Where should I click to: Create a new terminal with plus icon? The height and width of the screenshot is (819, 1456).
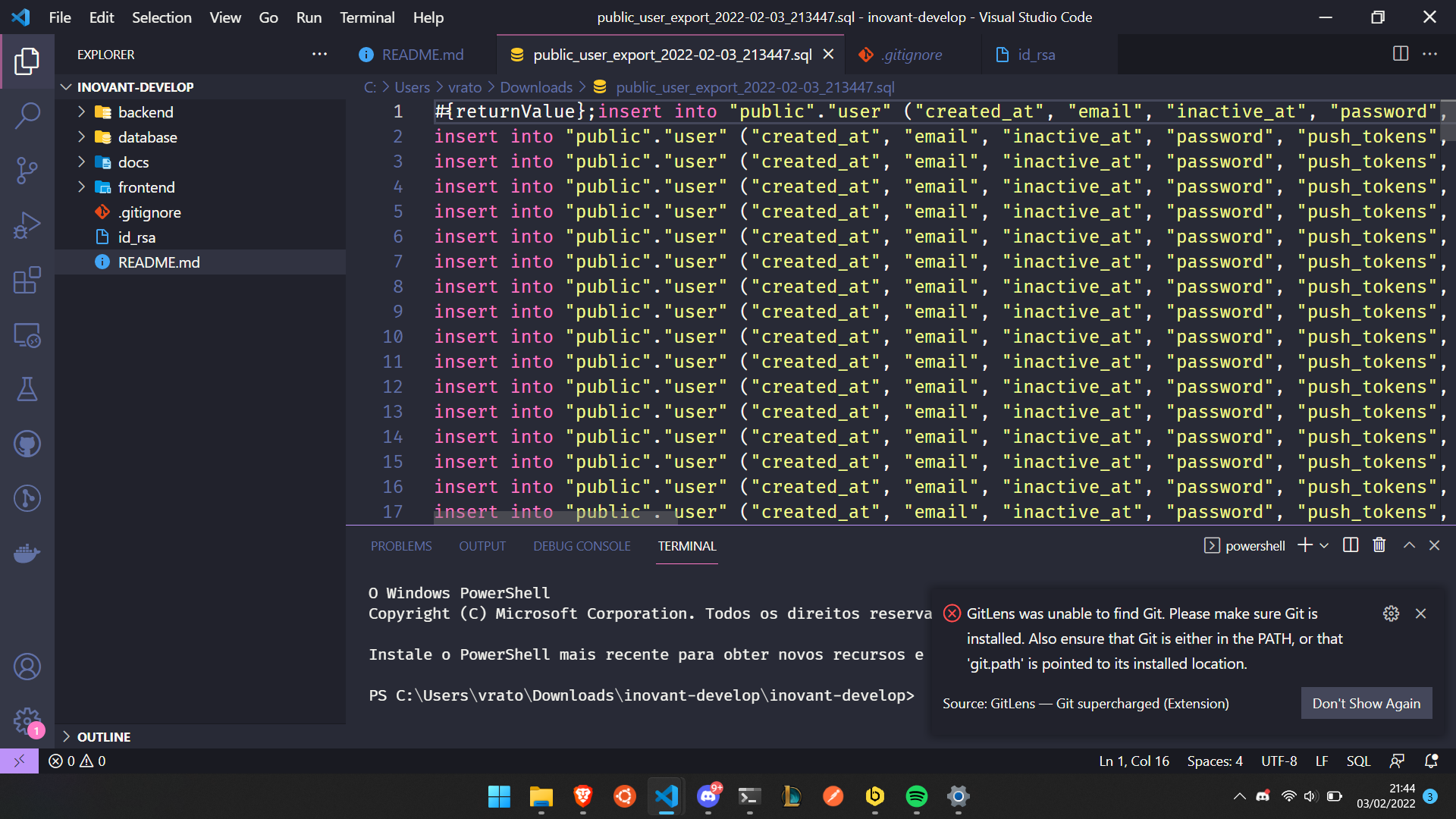pos(1304,545)
